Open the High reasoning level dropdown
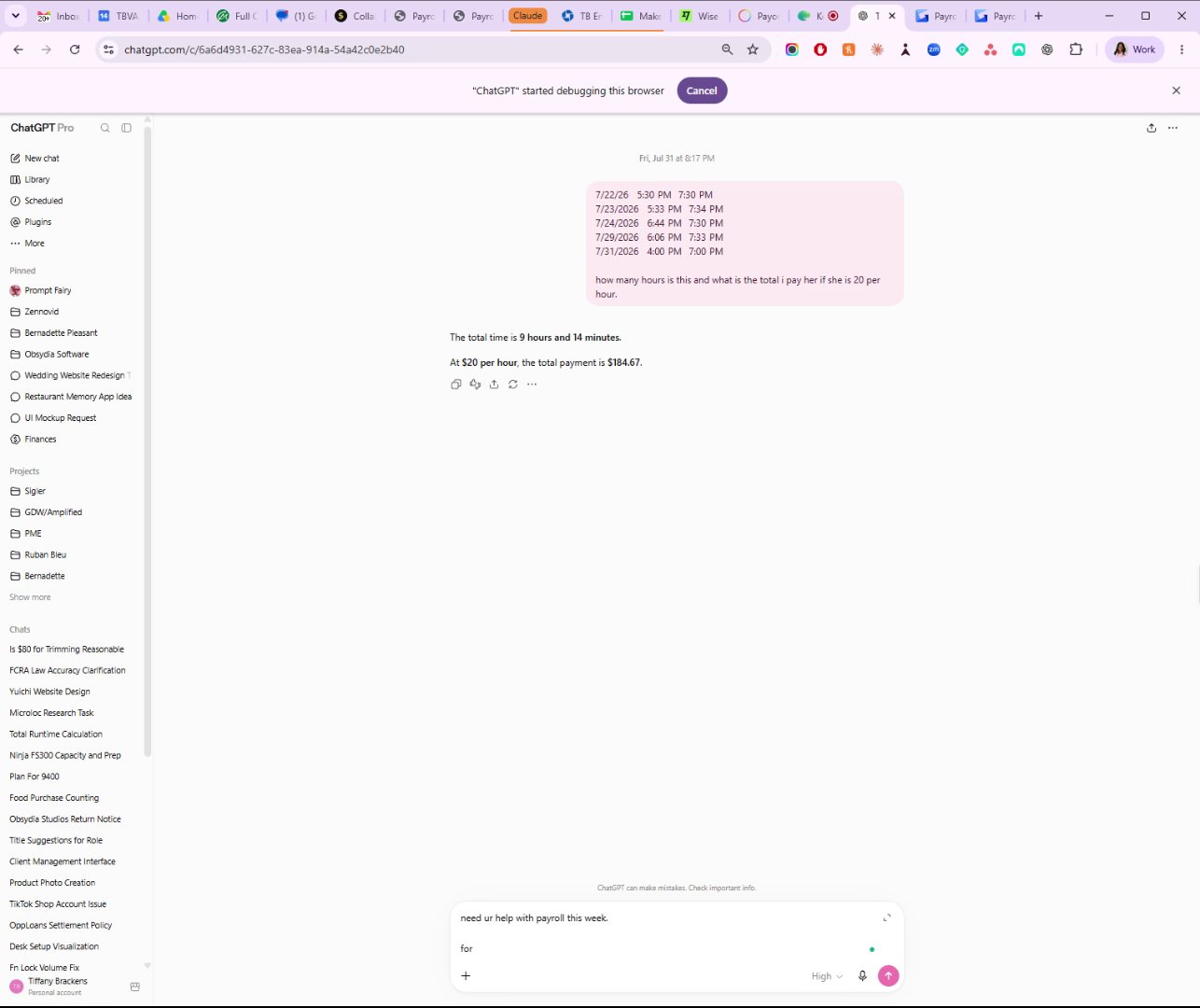Viewport: 1200px width, 1008px height. [827, 976]
